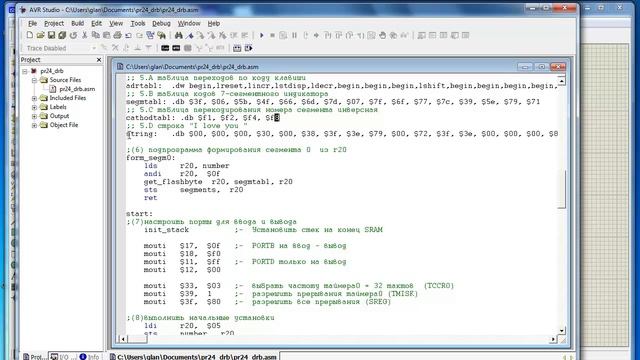Click the 'form_segm0:' label in code
Screen dimensions: 640x360
[x=151, y=158]
